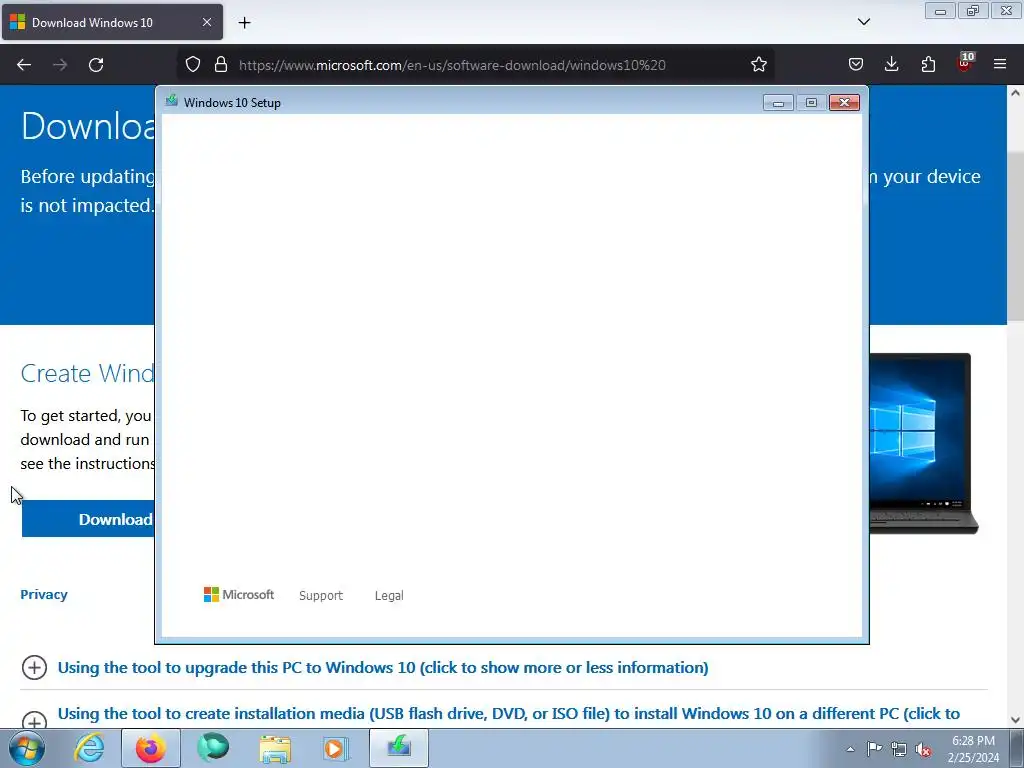
Task: Click 'create installation media' link text
Action: click(509, 714)
